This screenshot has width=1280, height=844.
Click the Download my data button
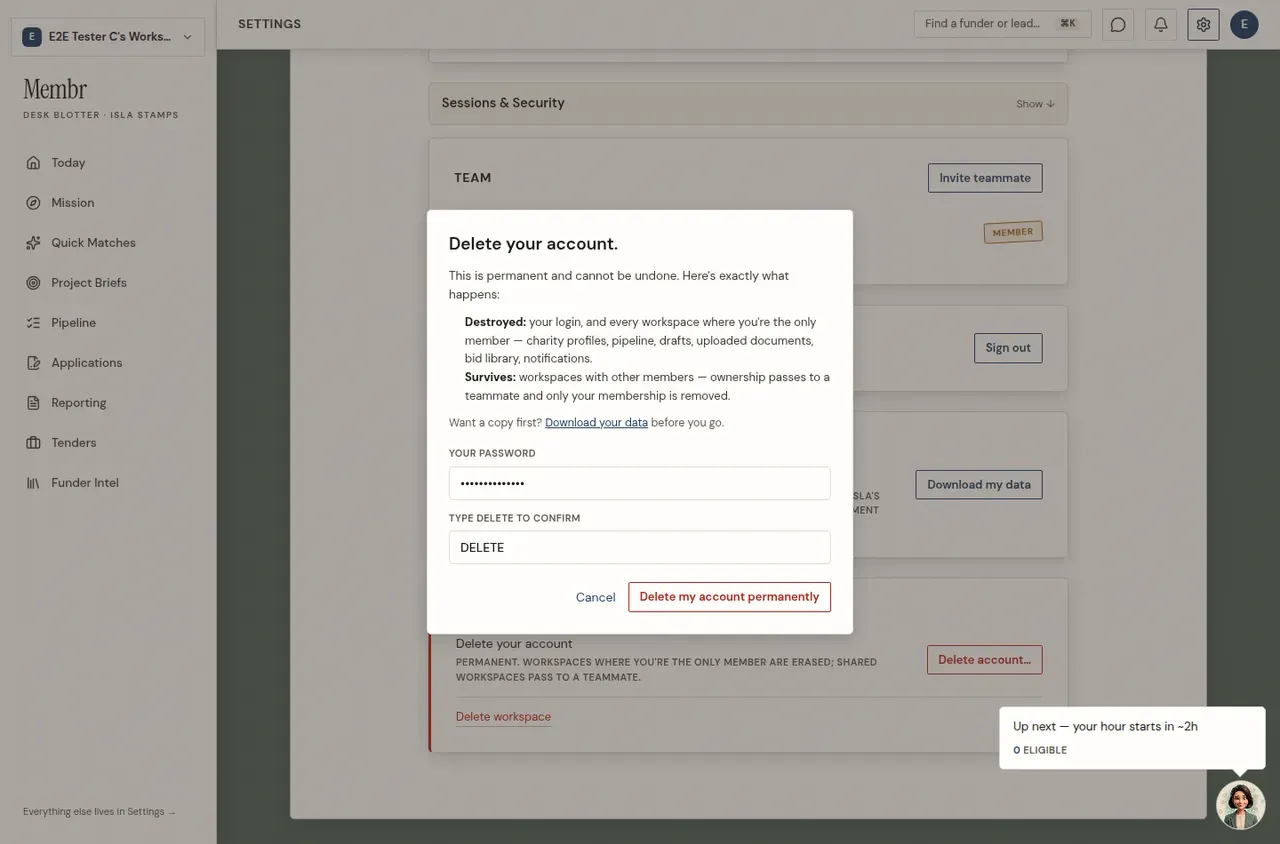pyautogui.click(x=979, y=485)
